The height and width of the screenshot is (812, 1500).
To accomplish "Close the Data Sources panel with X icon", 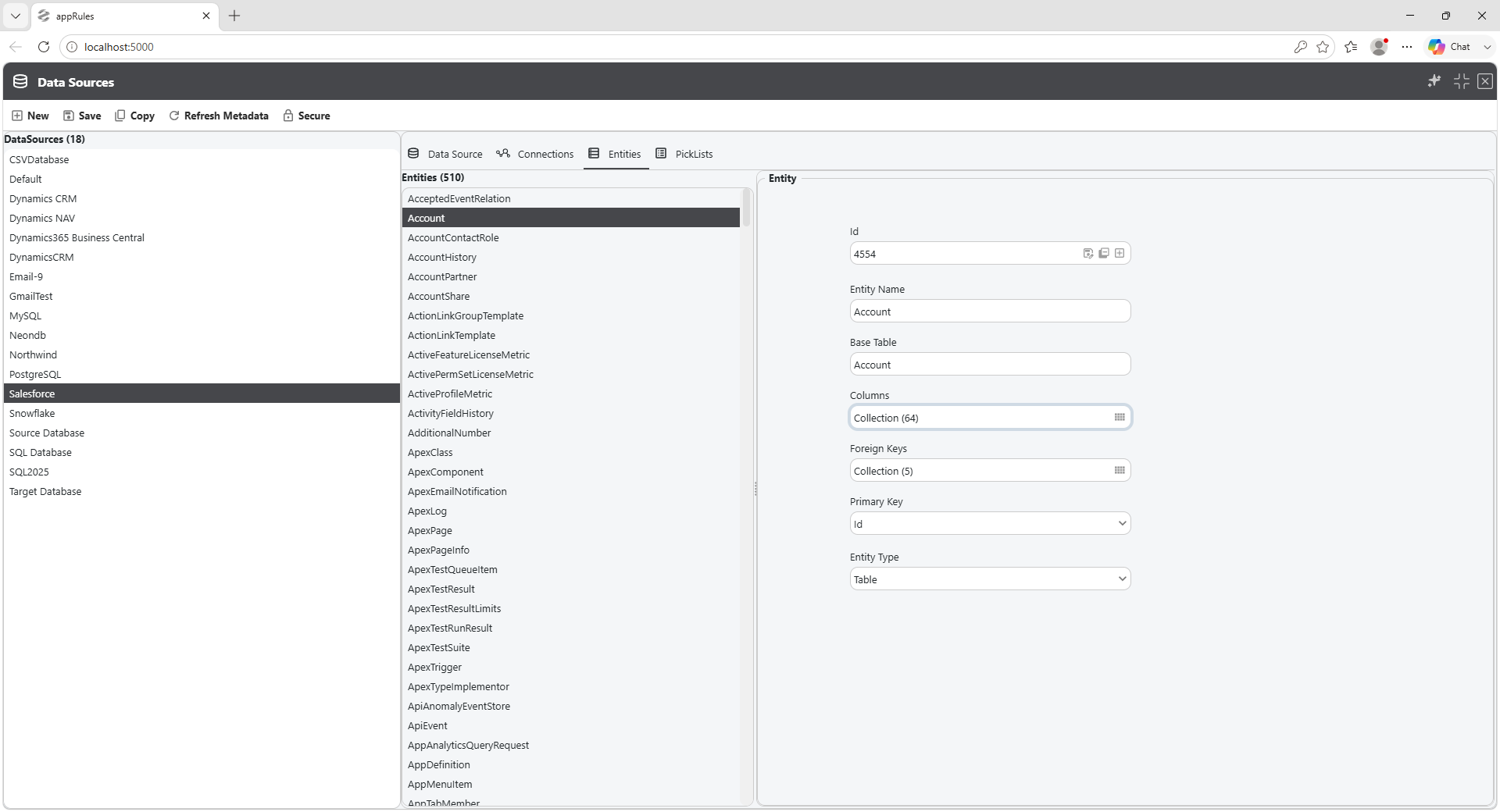I will tap(1485, 81).
